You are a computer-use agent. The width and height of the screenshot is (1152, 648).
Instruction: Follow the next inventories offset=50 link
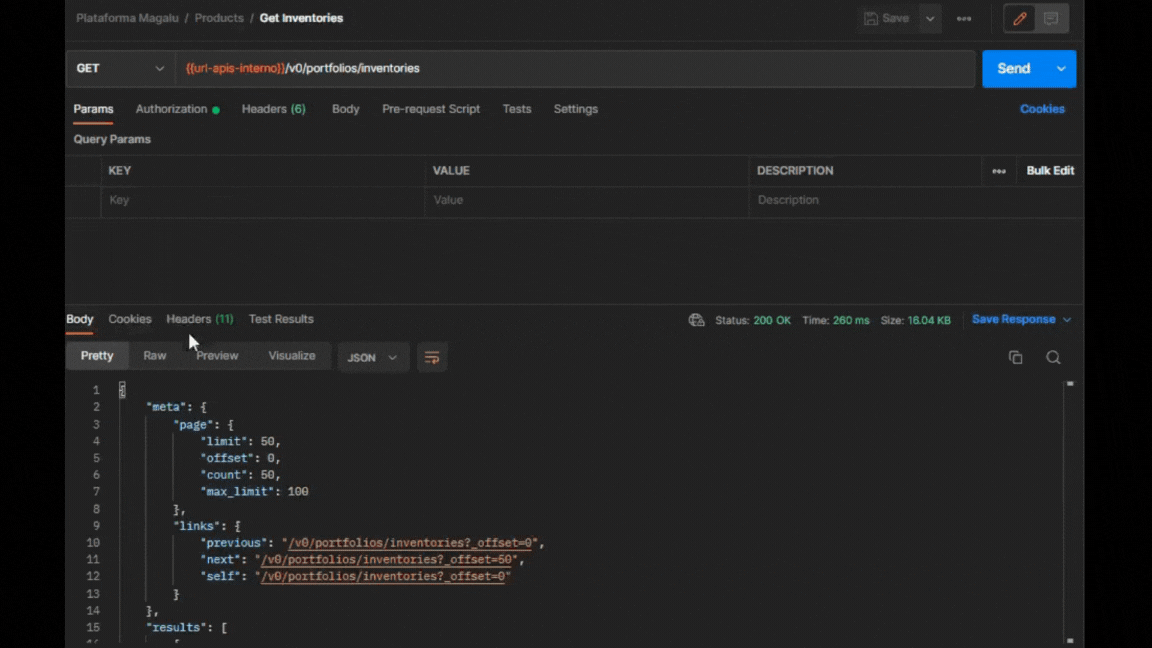[x=386, y=560]
